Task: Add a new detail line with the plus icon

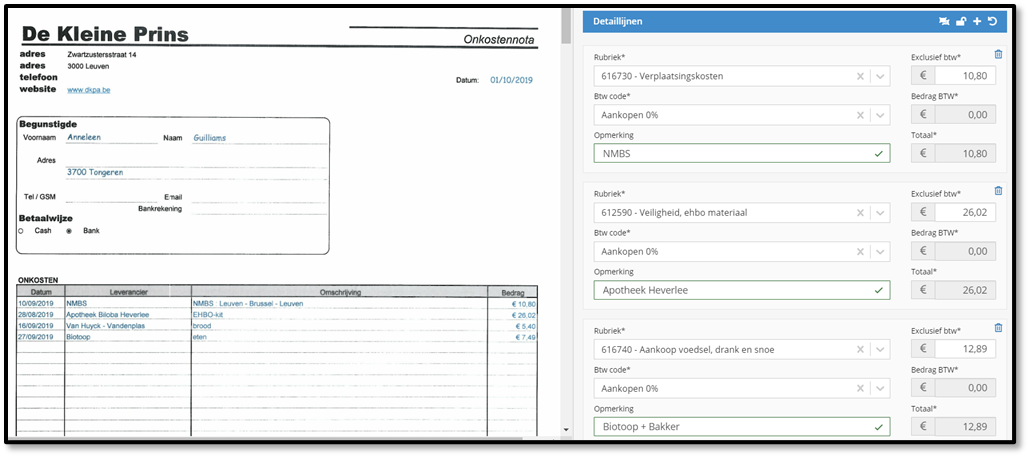Action: (x=977, y=22)
